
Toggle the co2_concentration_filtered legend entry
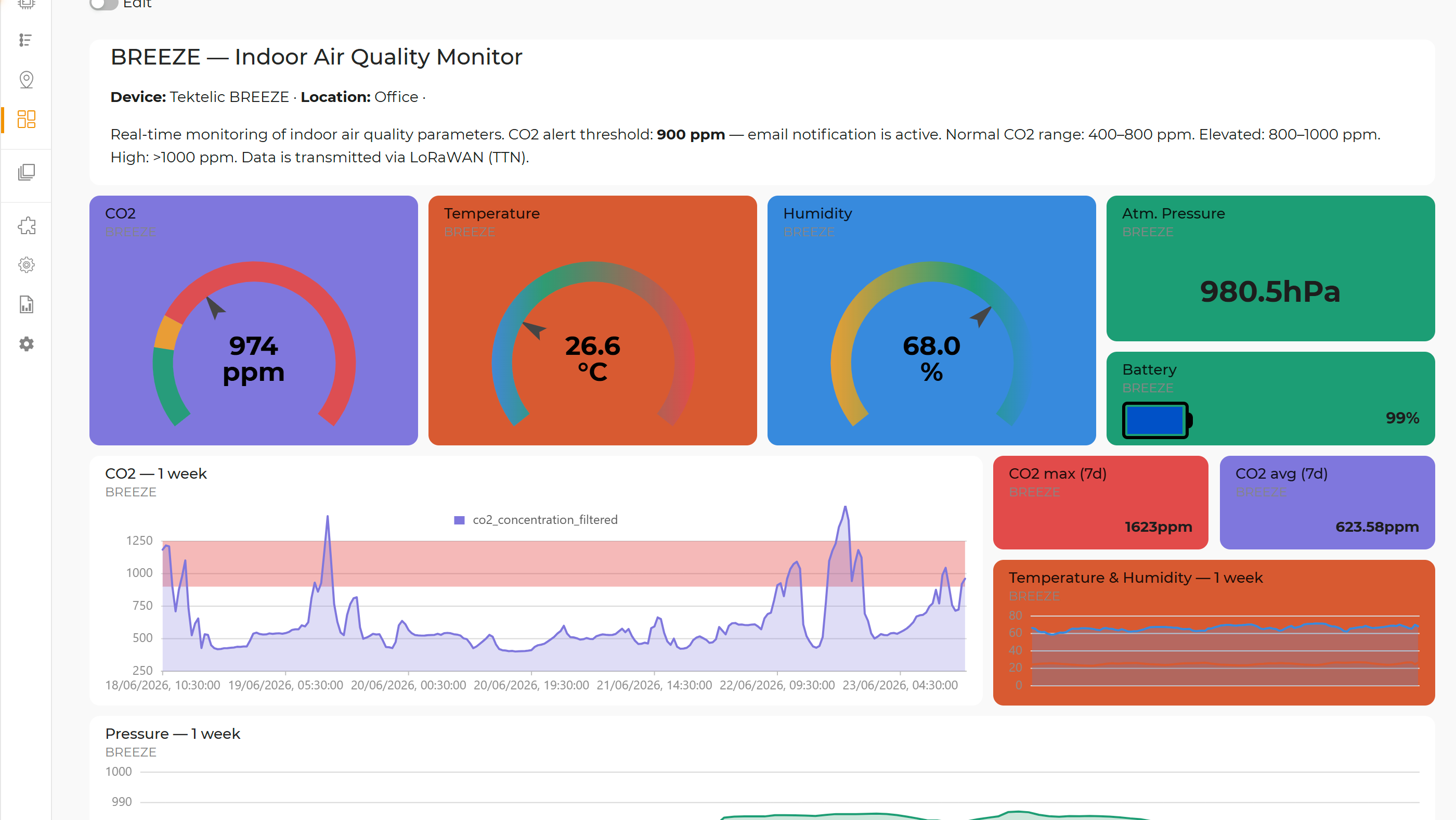[x=535, y=520]
